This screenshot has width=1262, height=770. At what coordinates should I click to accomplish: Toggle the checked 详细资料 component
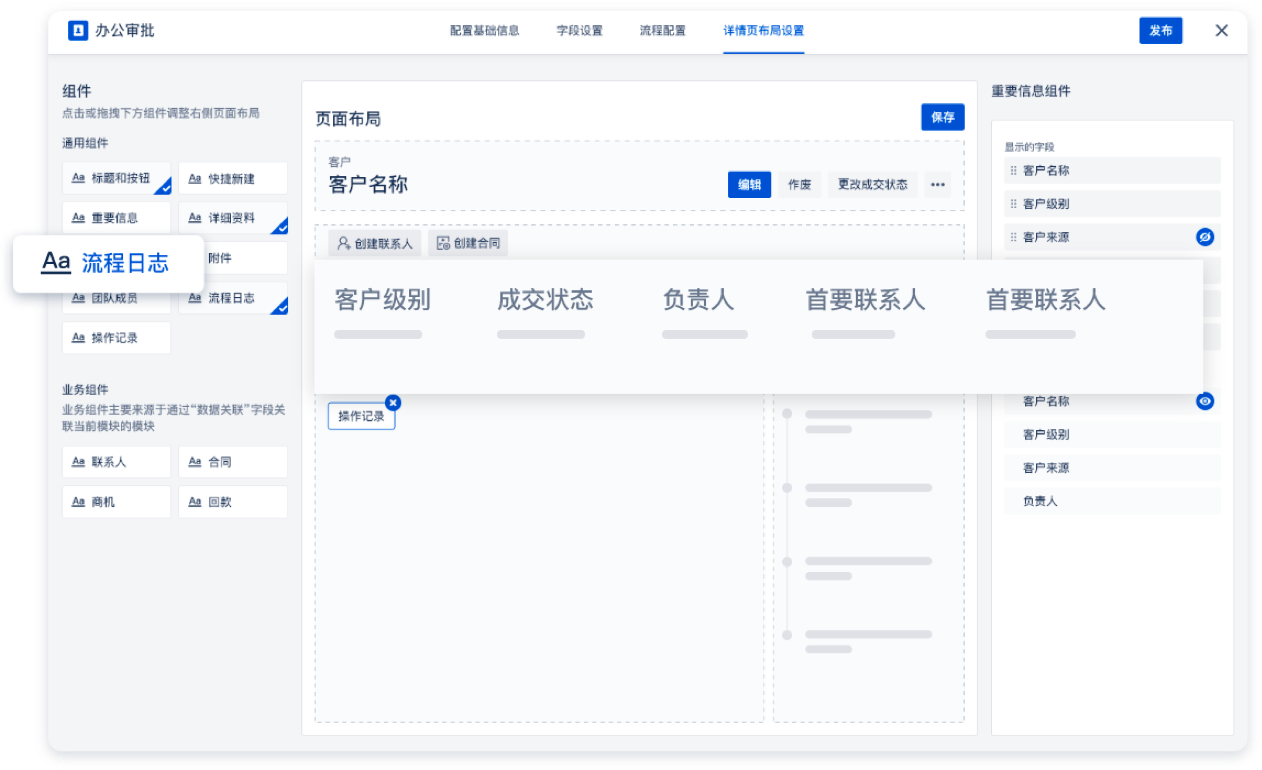[233, 218]
